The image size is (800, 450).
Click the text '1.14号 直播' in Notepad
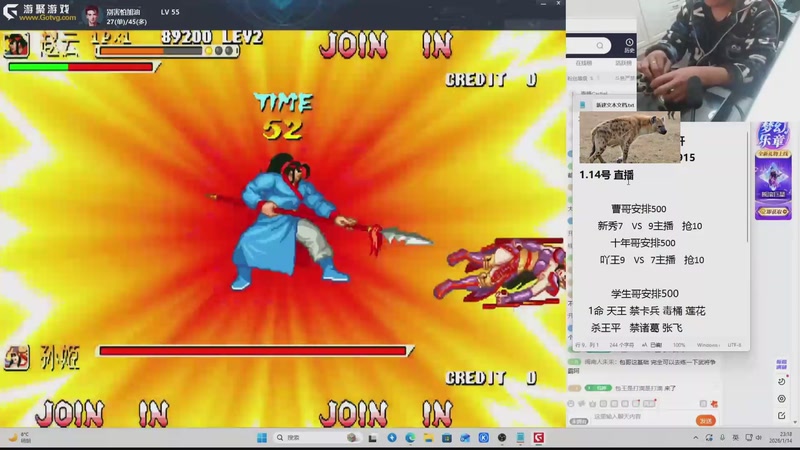click(x=606, y=175)
